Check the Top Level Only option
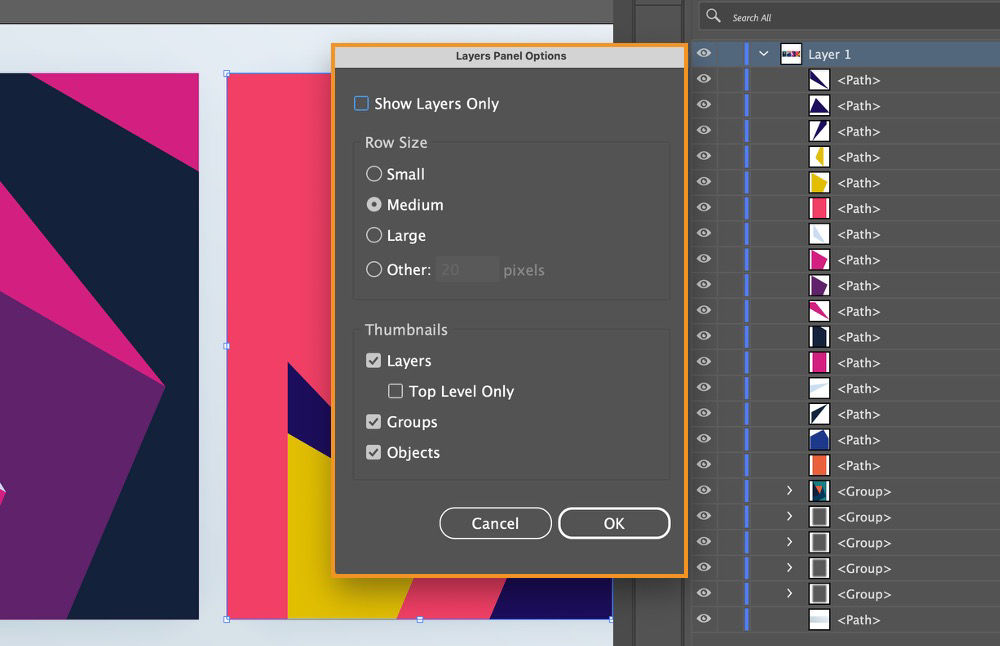The width and height of the screenshot is (1000, 646). click(x=395, y=391)
